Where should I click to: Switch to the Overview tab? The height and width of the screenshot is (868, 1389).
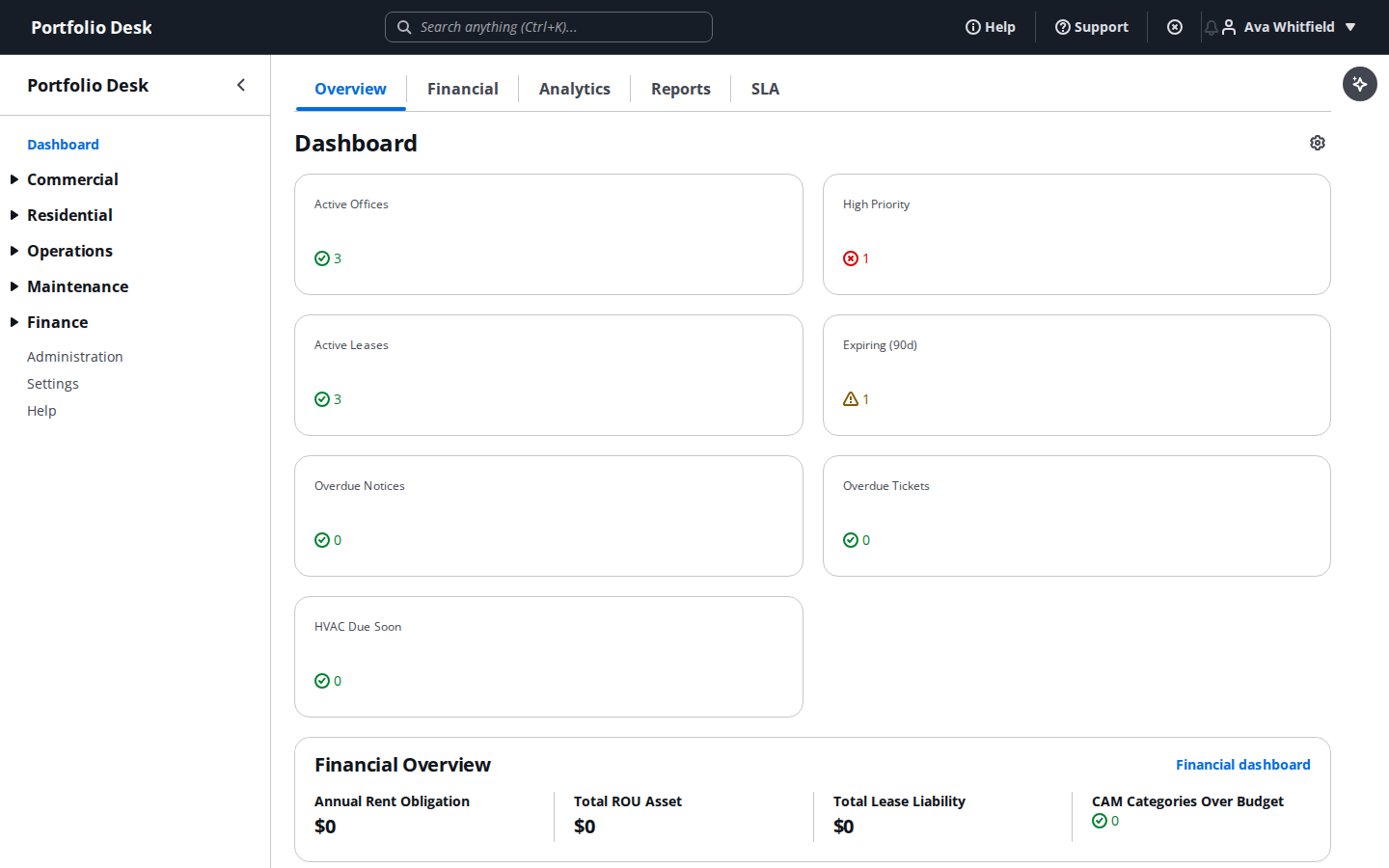coord(350,89)
